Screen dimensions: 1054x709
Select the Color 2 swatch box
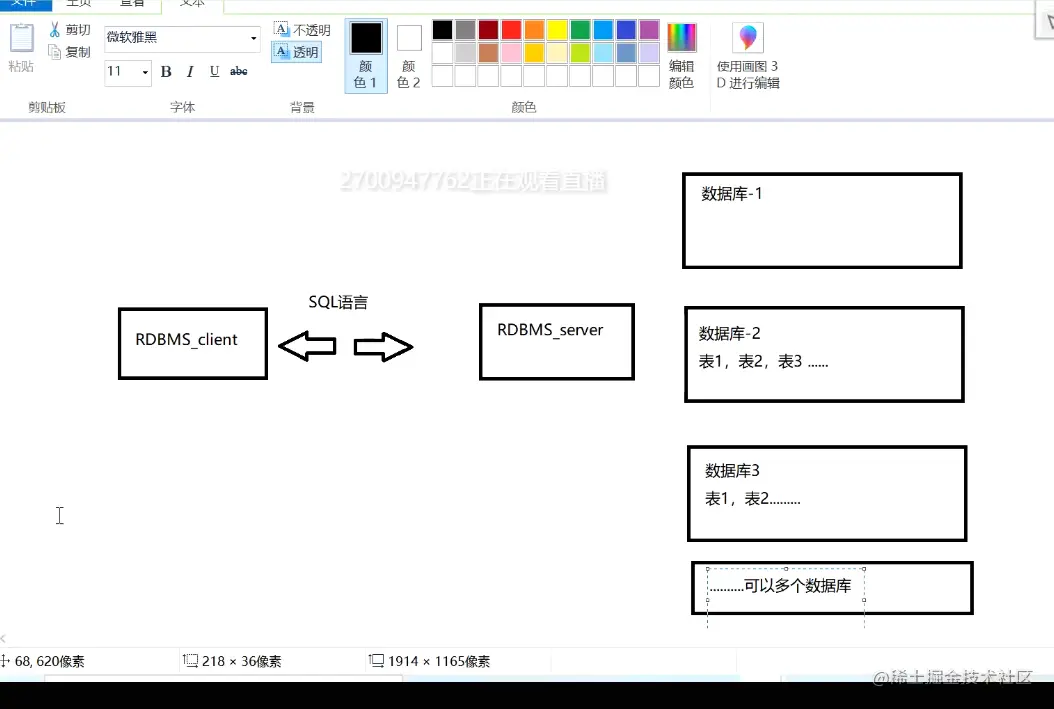(x=408, y=35)
